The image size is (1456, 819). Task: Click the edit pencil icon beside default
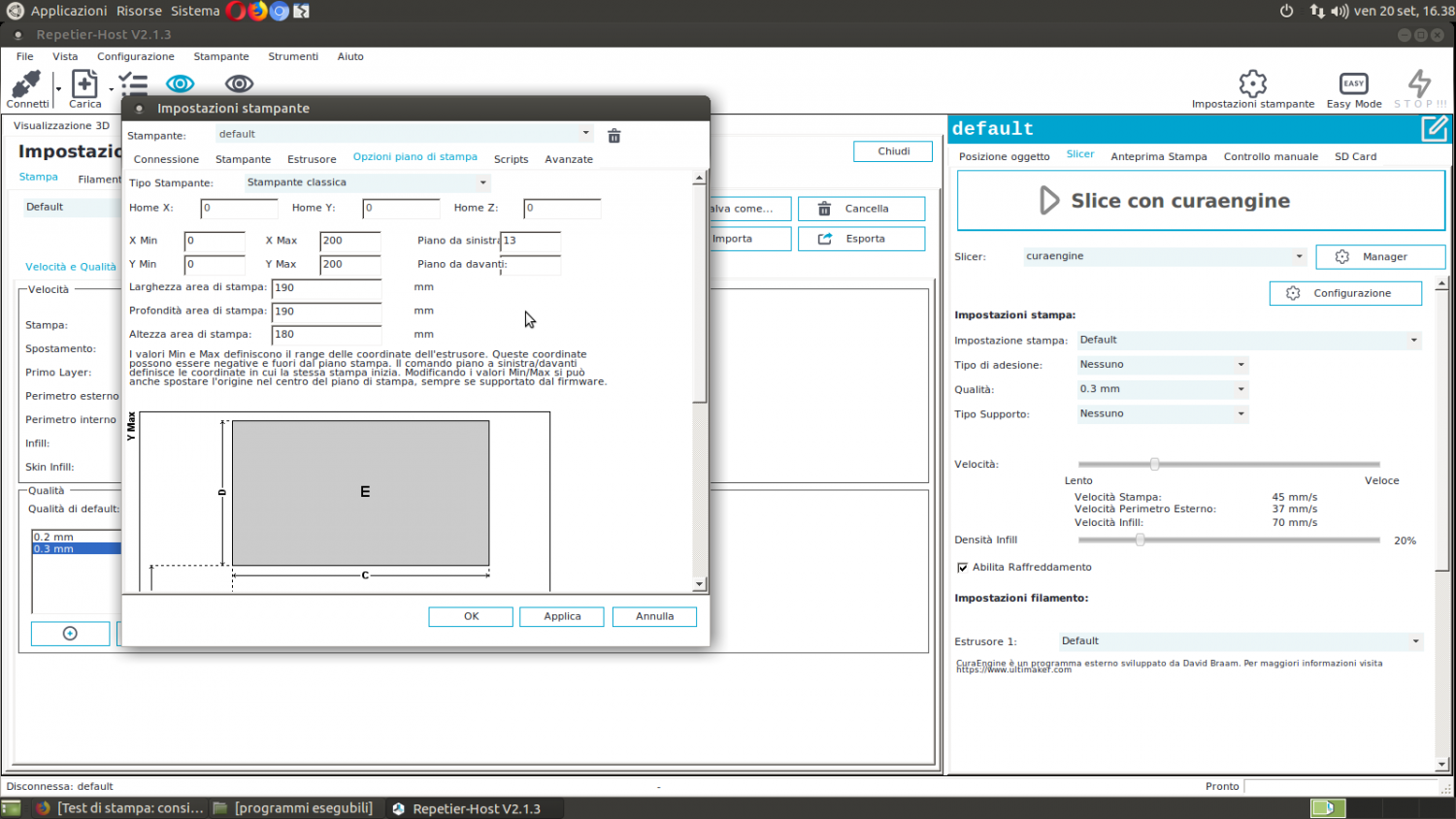click(1435, 128)
